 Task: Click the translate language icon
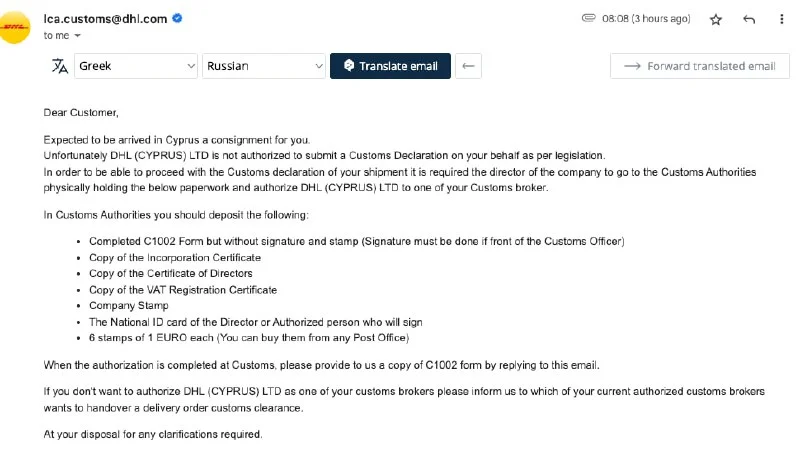[60, 66]
